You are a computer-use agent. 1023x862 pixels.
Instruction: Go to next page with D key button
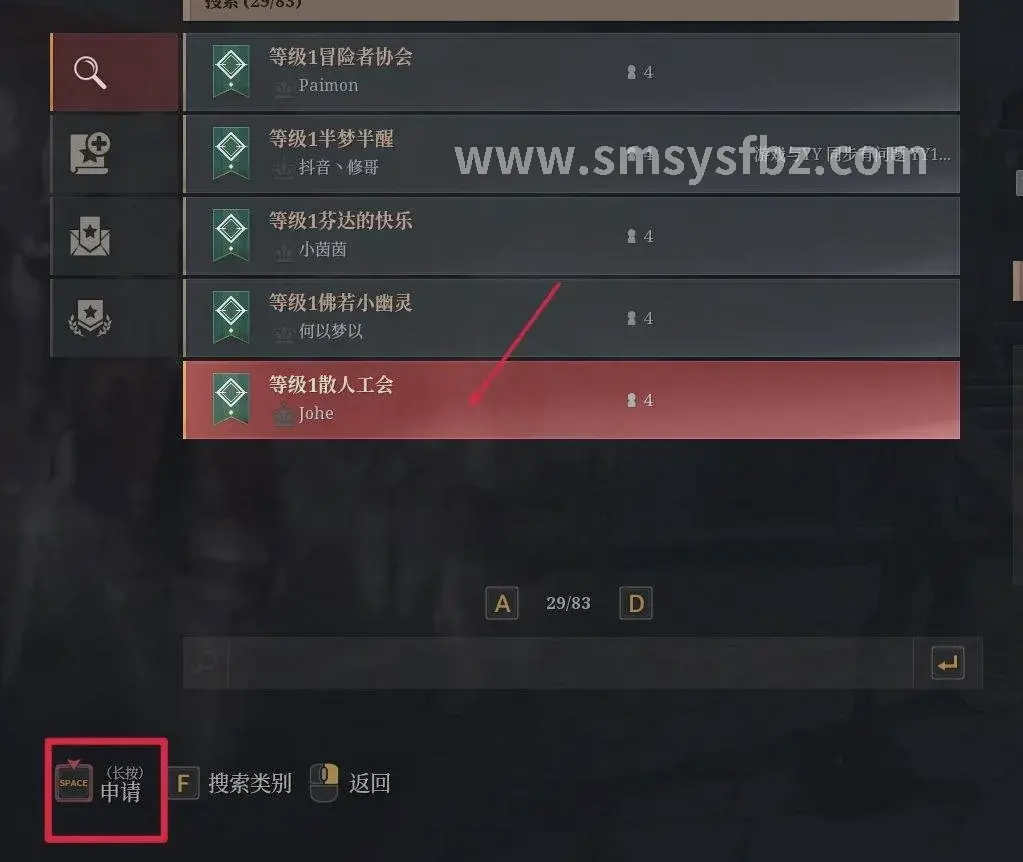[635, 603]
